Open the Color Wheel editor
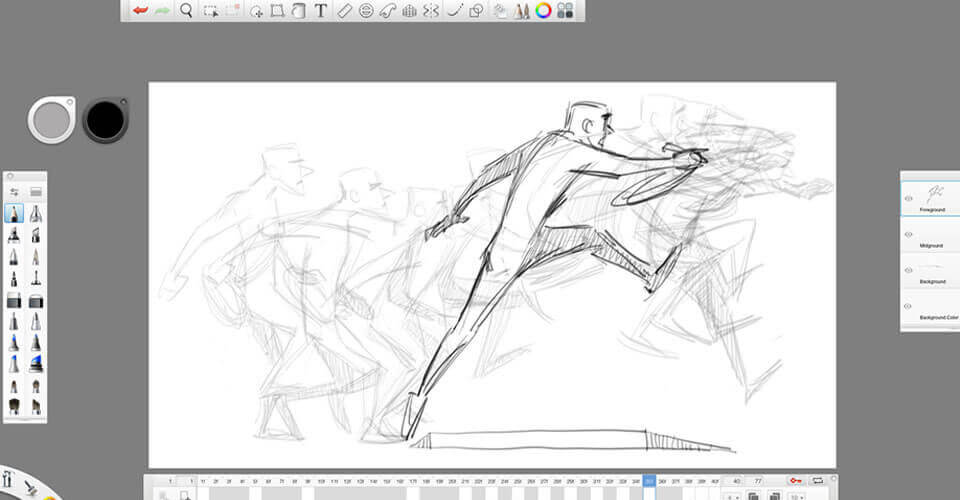Viewport: 960px width, 500px height. click(543, 11)
